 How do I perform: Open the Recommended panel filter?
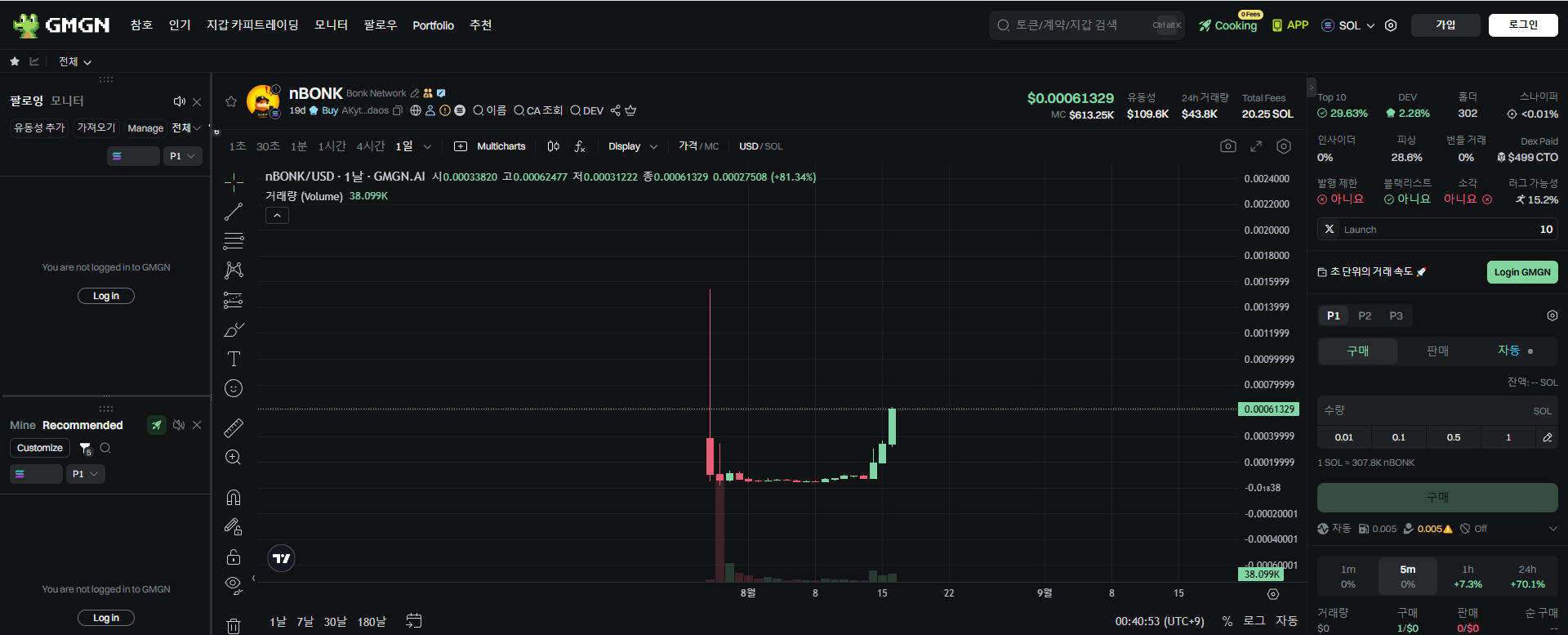tap(86, 449)
